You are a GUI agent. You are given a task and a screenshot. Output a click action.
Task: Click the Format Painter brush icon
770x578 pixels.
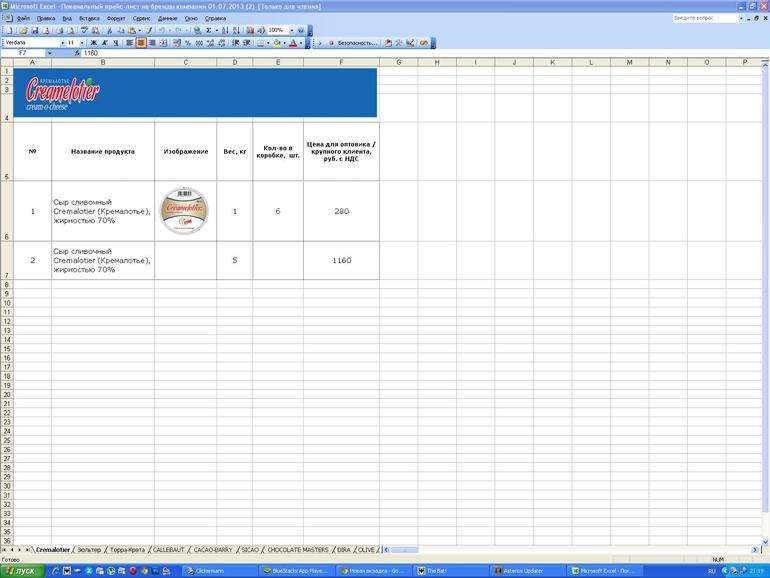point(147,30)
